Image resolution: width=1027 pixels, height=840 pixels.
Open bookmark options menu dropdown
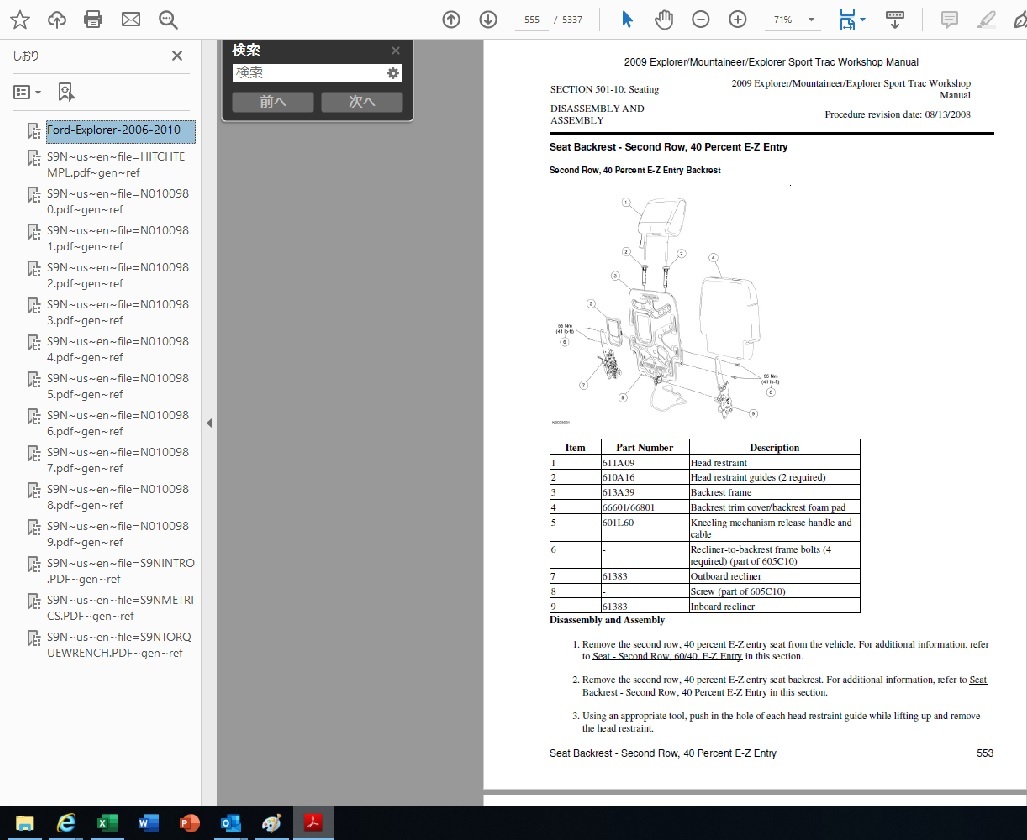pos(28,92)
